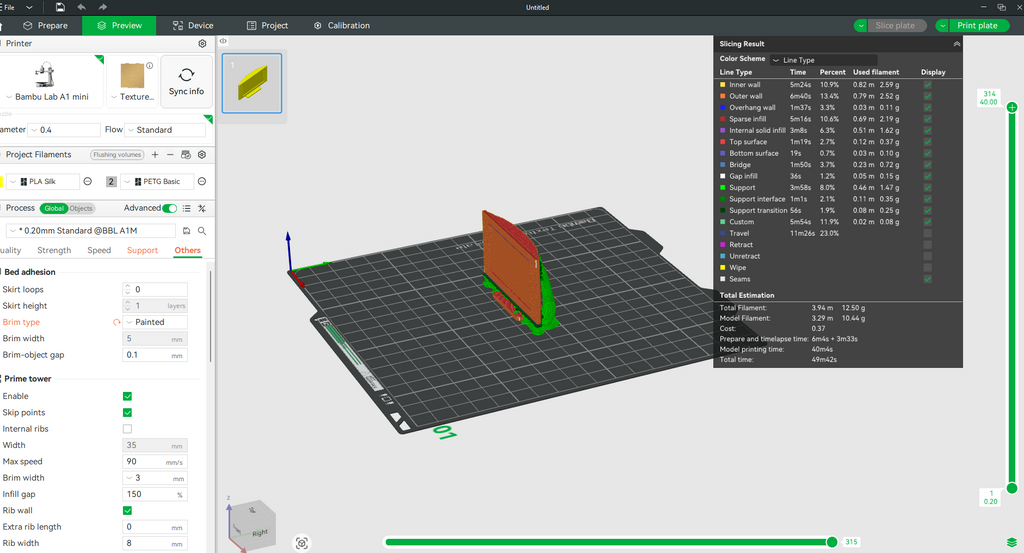Screen dimensions: 1024x553
Task: Check the Internal ribs checkbox
Action: tap(127, 429)
